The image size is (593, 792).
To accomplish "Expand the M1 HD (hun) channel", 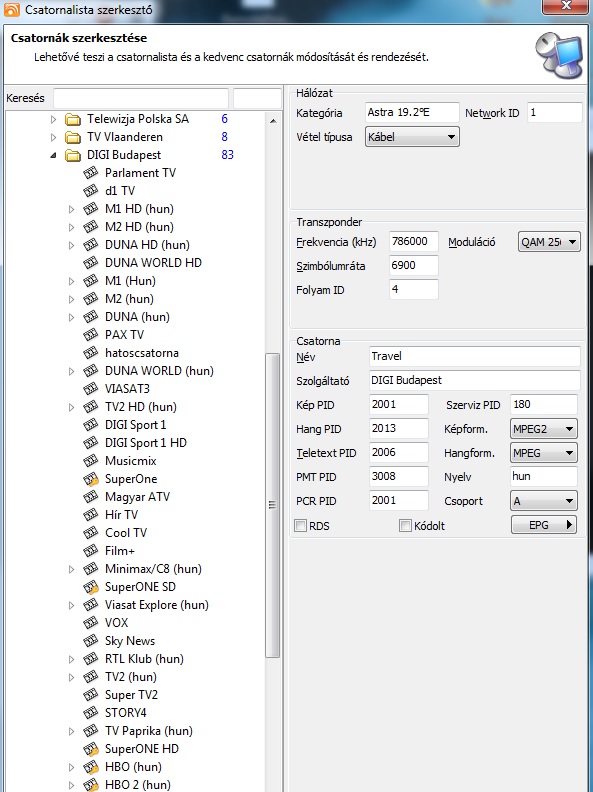I will (72, 209).
